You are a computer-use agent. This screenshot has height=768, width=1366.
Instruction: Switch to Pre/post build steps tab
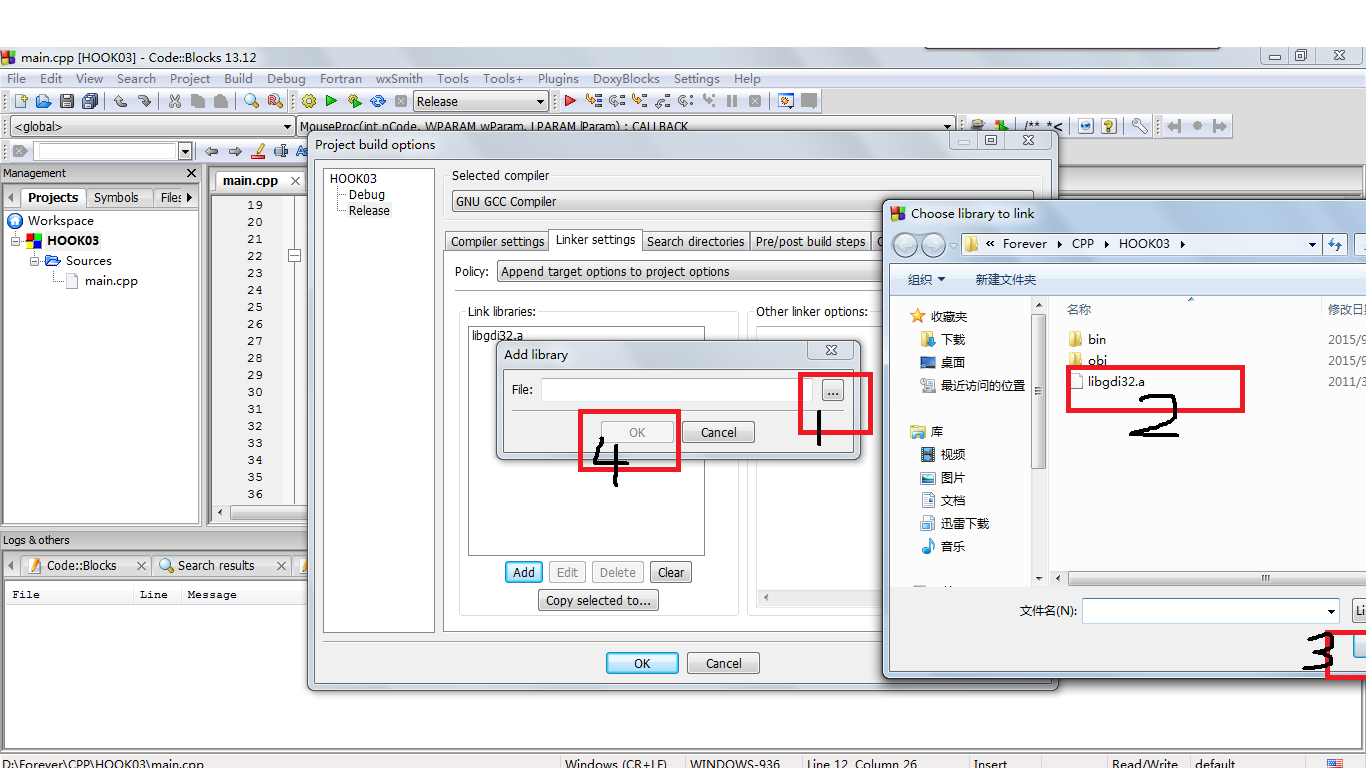click(810, 241)
